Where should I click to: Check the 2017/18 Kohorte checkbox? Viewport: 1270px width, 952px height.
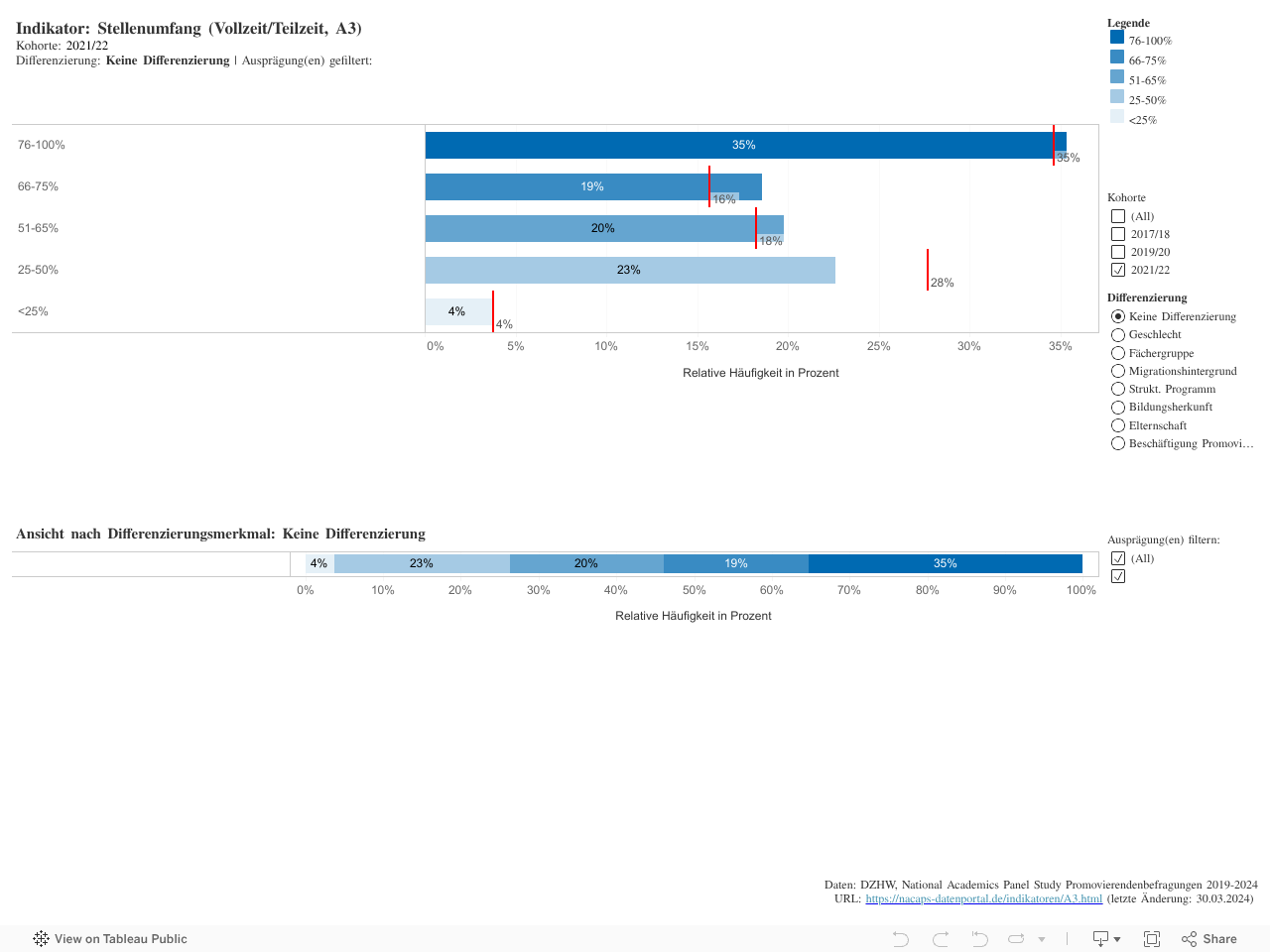click(1118, 234)
